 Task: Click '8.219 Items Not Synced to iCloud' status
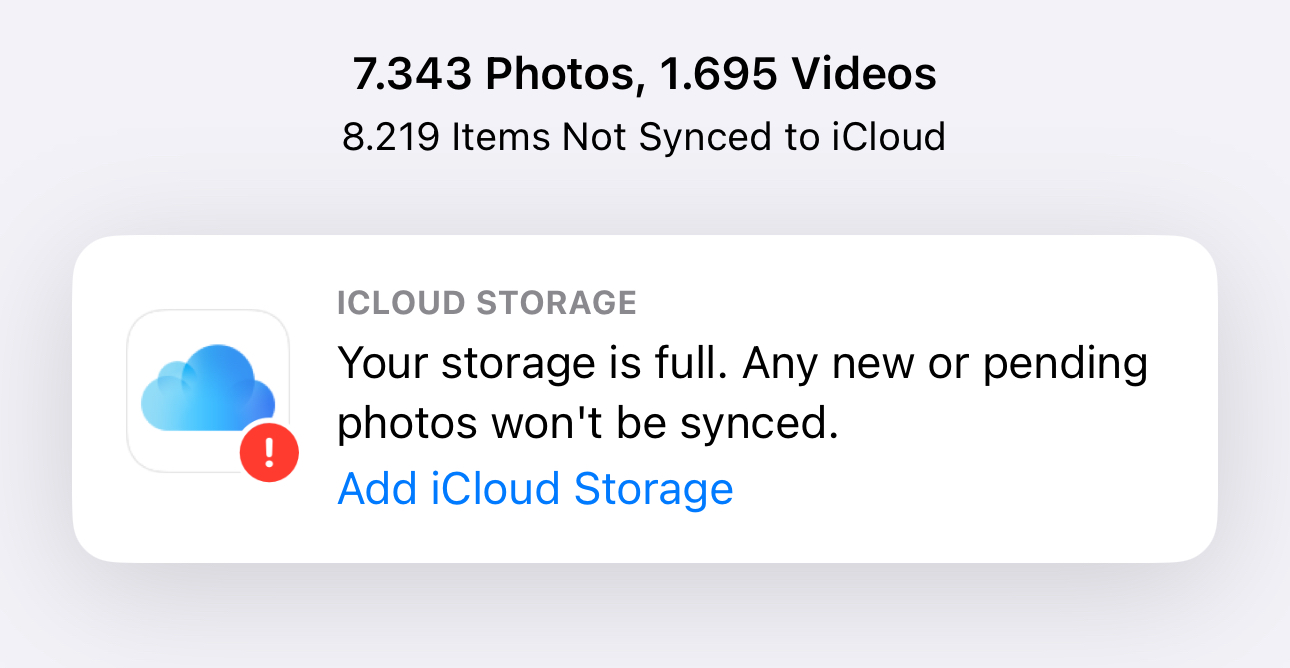point(644,137)
